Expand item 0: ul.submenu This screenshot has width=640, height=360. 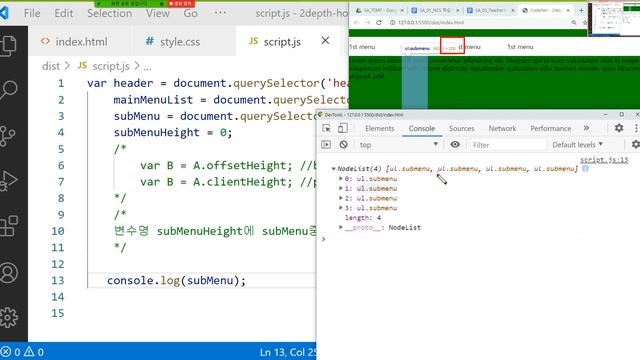pos(341,178)
